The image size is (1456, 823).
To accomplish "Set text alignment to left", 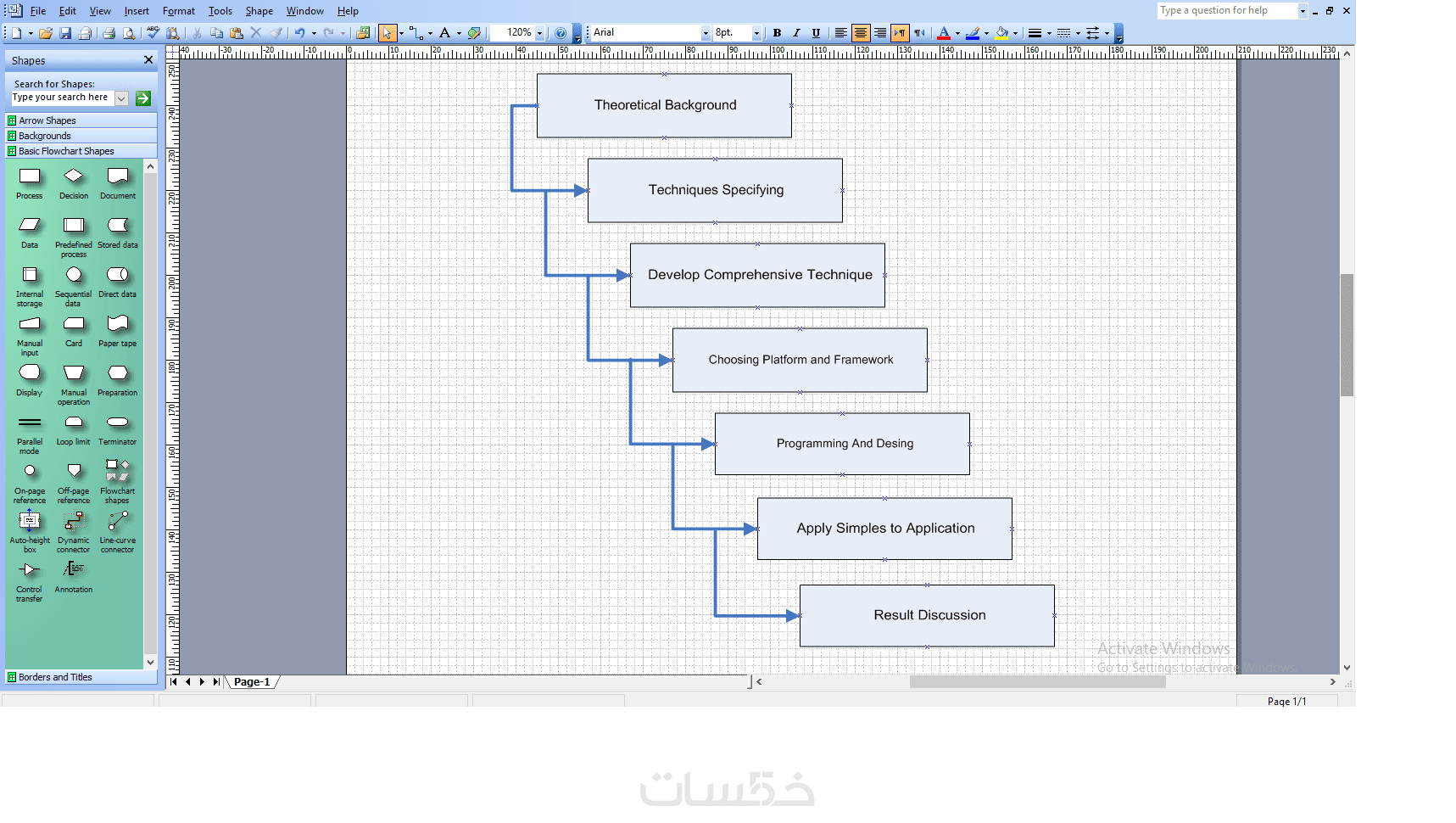I will coord(840,33).
